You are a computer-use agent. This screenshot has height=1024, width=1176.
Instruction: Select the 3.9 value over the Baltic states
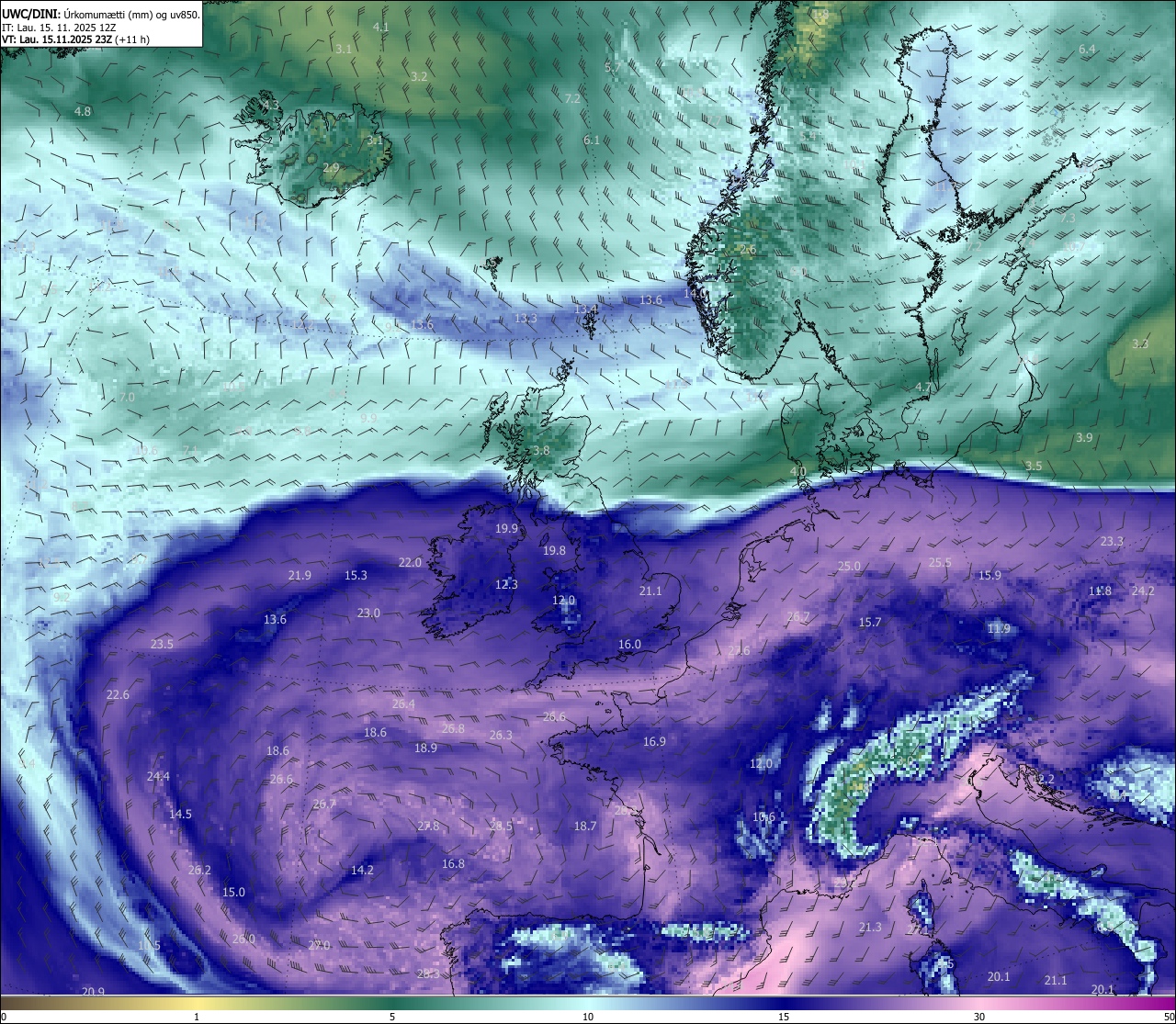pos(1084,438)
